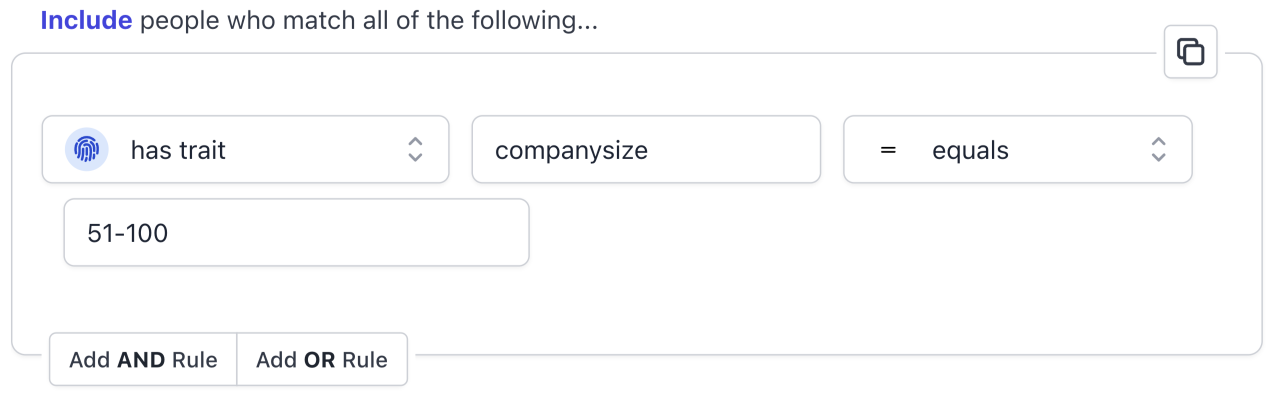The width and height of the screenshot is (1281, 400).
Task: Add an OR rule
Action: click(322, 360)
